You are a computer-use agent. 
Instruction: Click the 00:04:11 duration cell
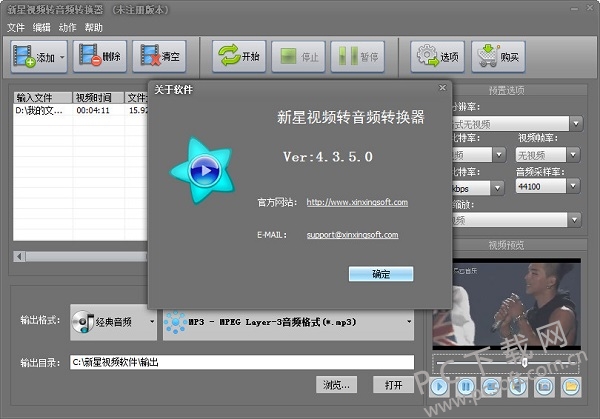coord(93,111)
